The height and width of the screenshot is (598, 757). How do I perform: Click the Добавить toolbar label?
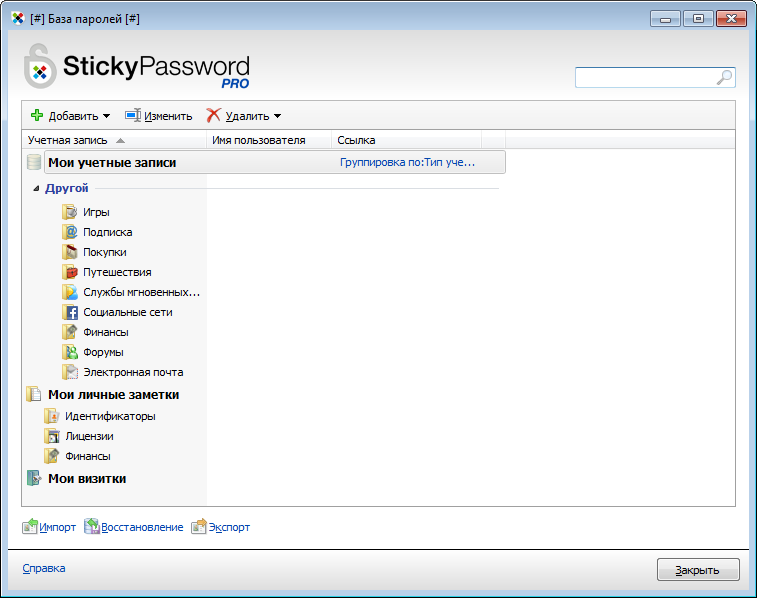point(73,116)
